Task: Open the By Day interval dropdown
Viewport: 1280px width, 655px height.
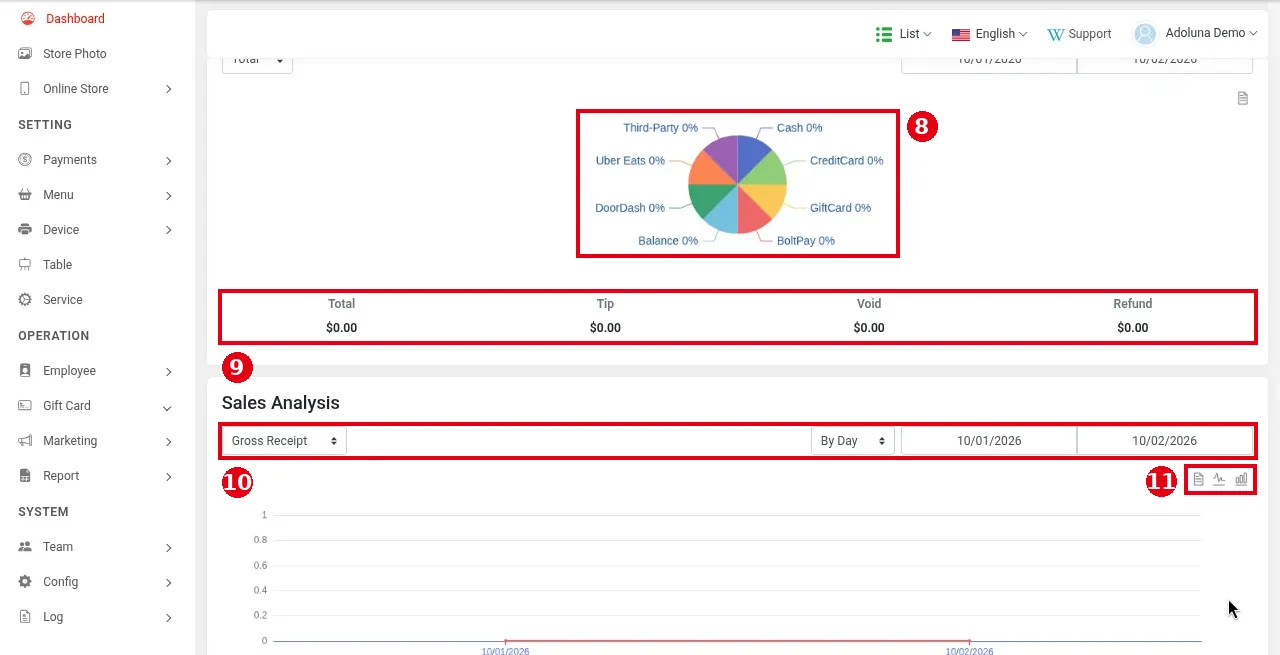Action: [853, 441]
